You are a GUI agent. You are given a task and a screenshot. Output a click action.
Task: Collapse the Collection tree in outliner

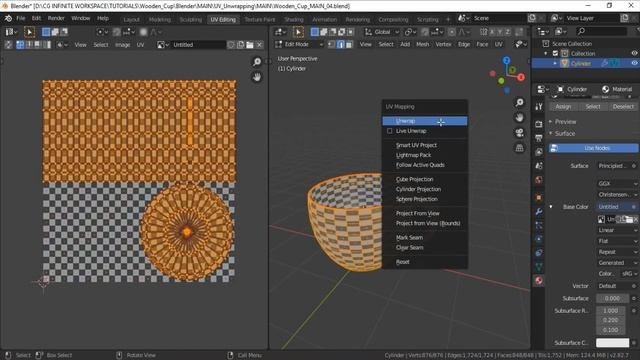(x=546, y=53)
